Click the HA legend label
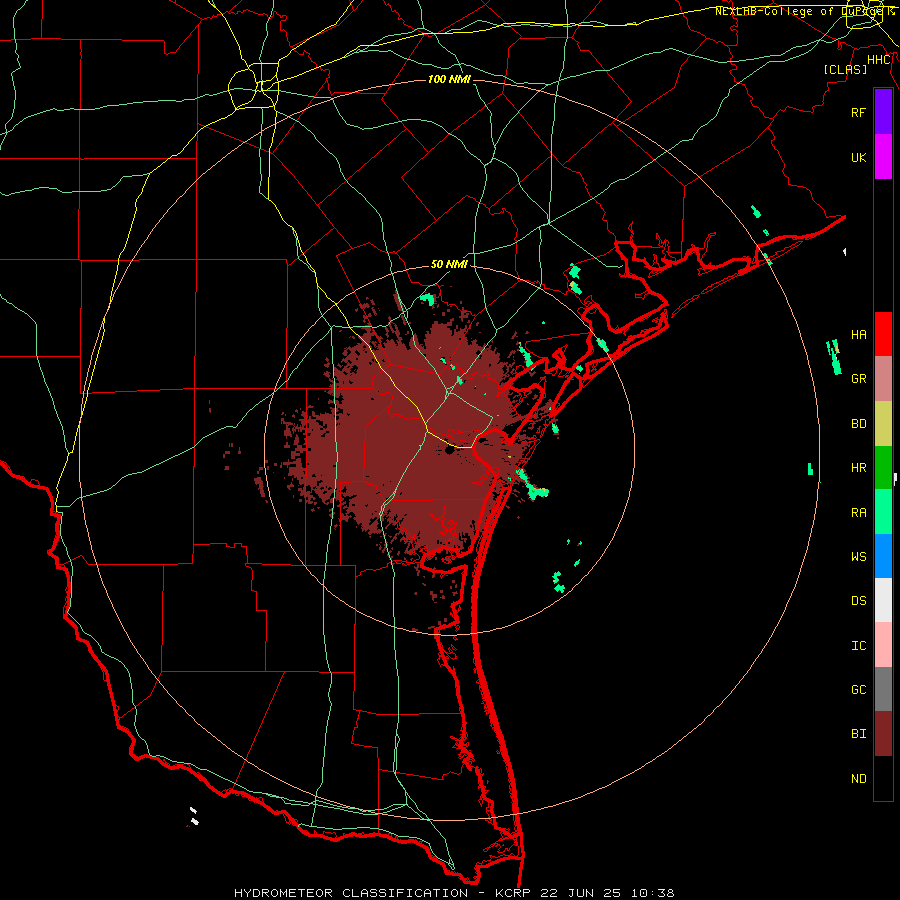Viewport: 900px width, 900px height. [x=858, y=335]
